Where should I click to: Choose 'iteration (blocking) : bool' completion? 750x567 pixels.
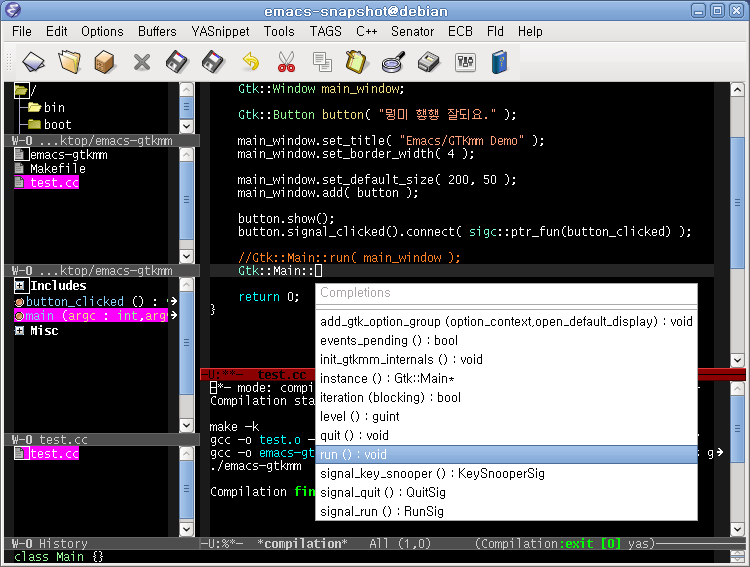click(x=506, y=398)
